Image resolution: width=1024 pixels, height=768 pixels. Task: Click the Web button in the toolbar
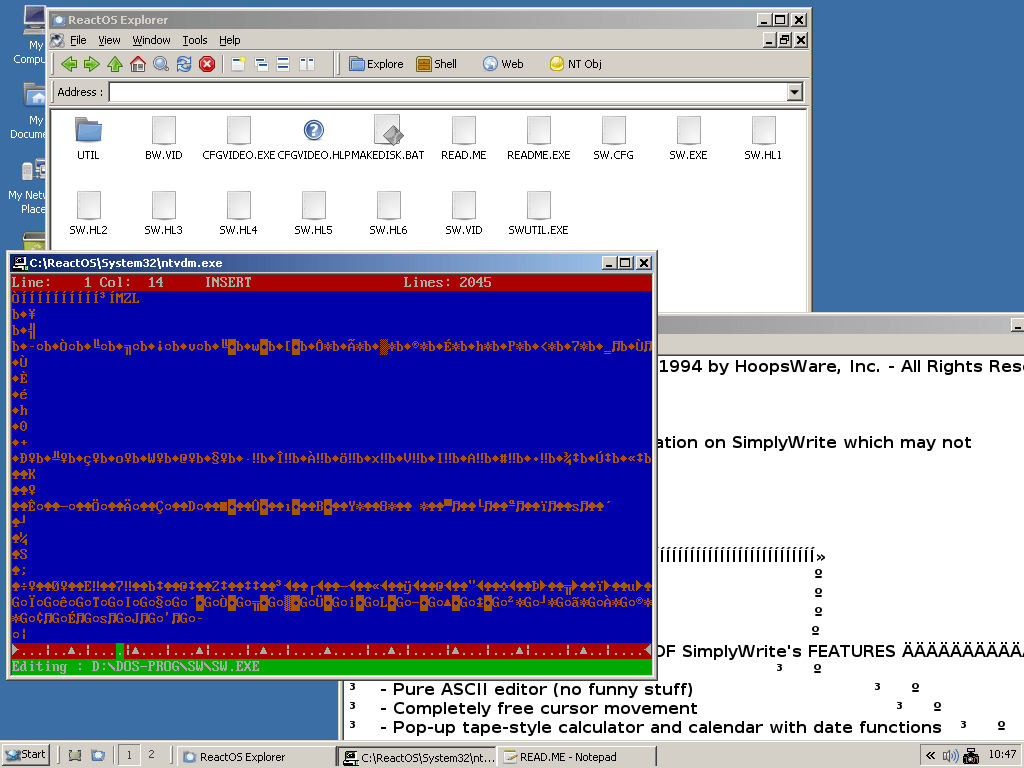504,64
